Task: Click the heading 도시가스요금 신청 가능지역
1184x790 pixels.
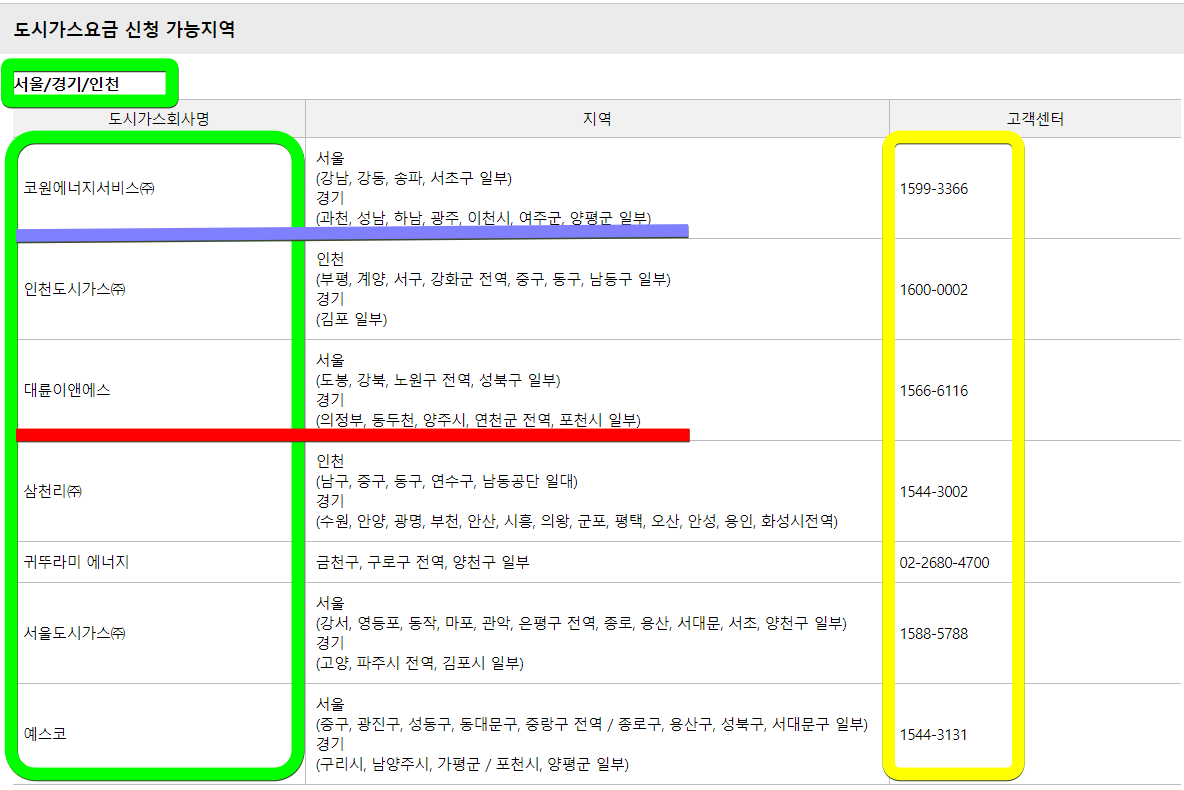Action: (x=125, y=29)
